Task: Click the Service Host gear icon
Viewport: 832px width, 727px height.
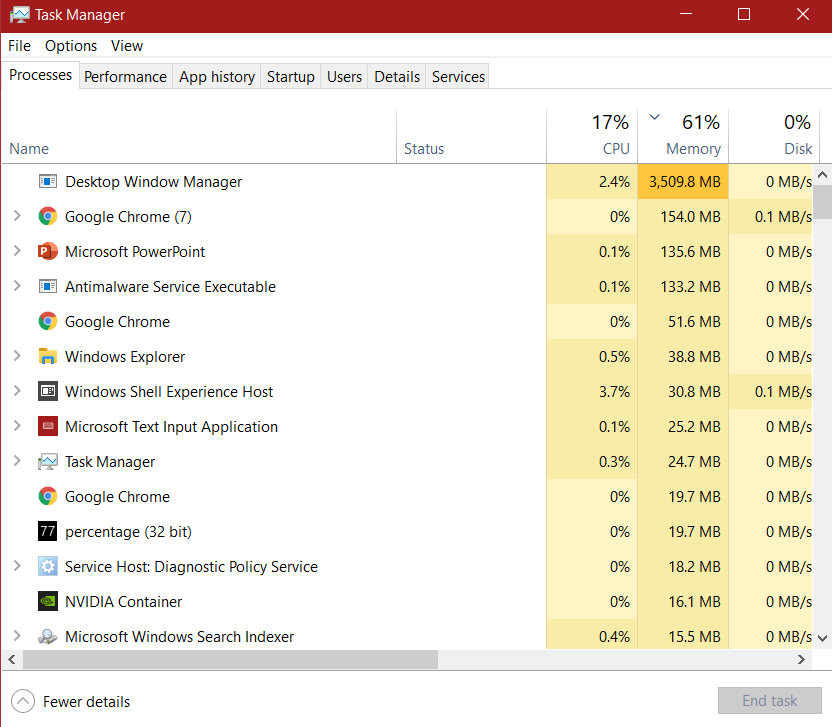Action: tap(48, 566)
